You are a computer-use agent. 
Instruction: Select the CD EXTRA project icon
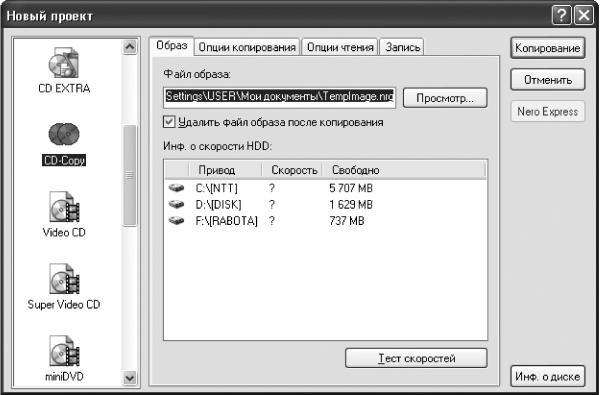coord(64,63)
